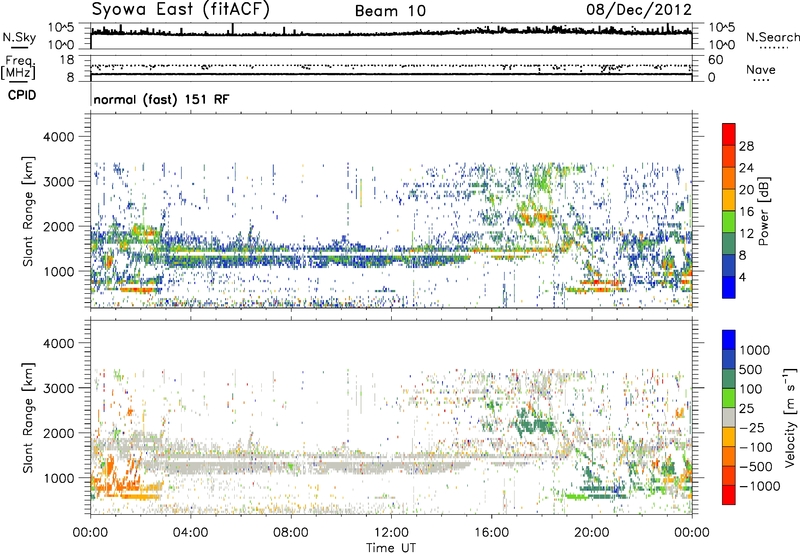Click the "18" tick on frequency axis

[x=66, y=60]
